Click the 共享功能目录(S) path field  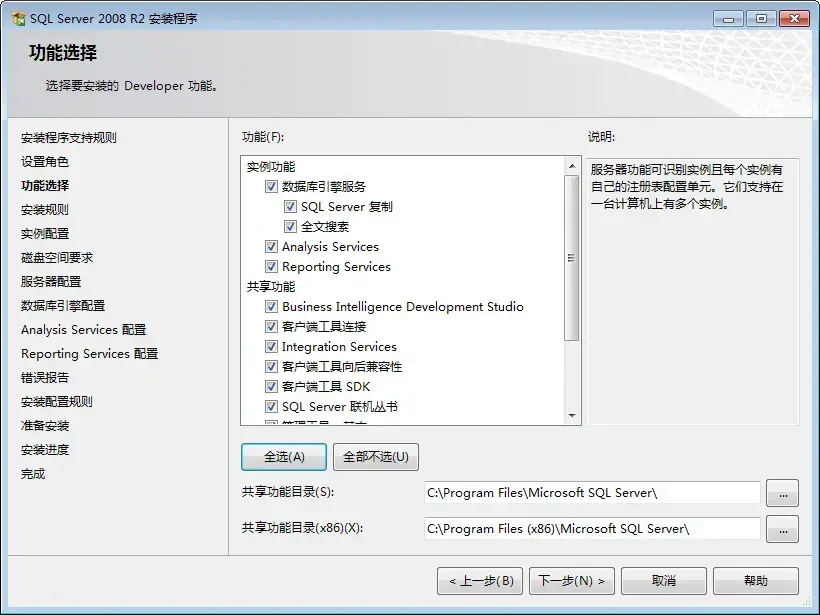(592, 493)
